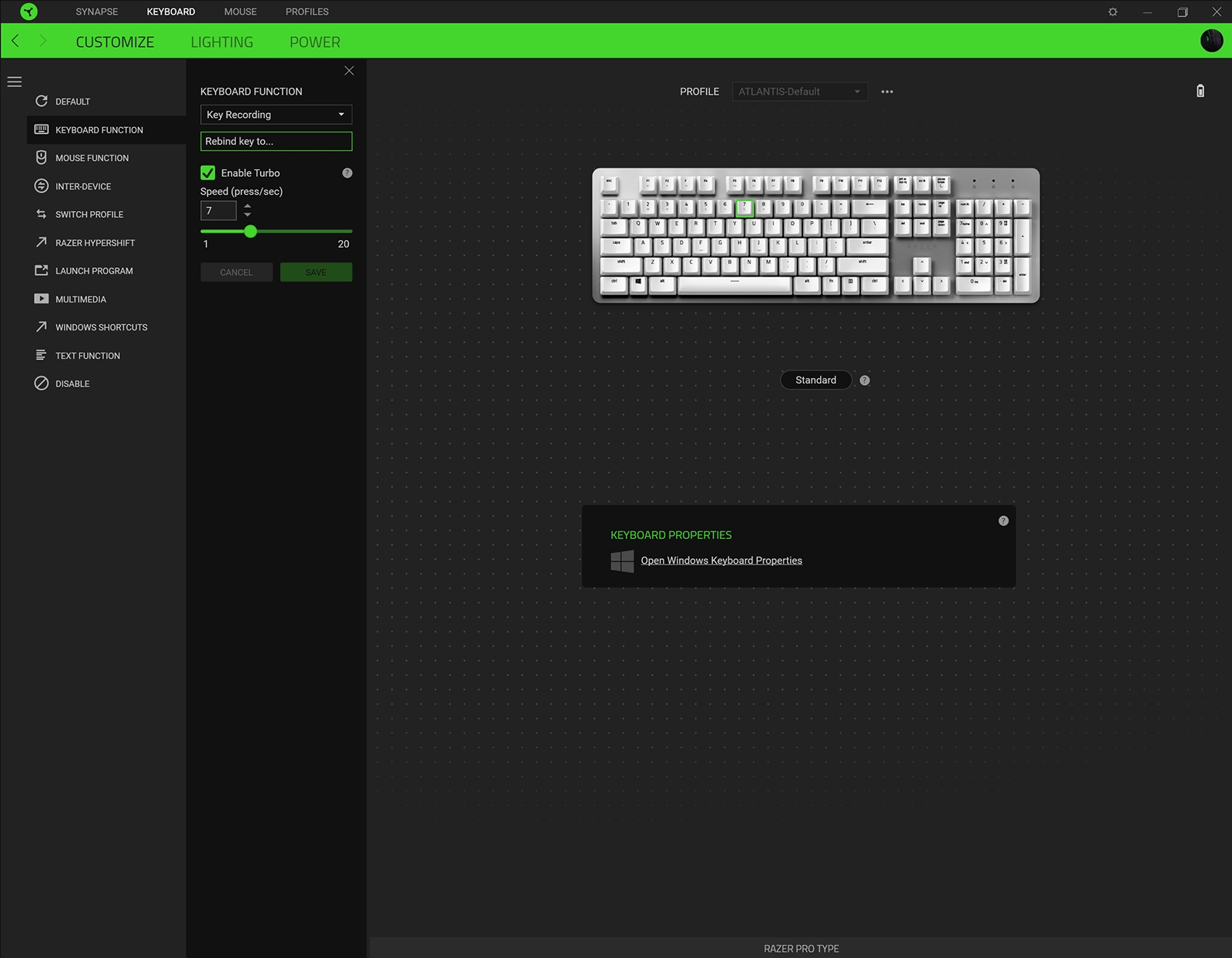Select the up arrow key on keyboard image
The height and width of the screenshot is (958, 1232).
tap(922, 266)
